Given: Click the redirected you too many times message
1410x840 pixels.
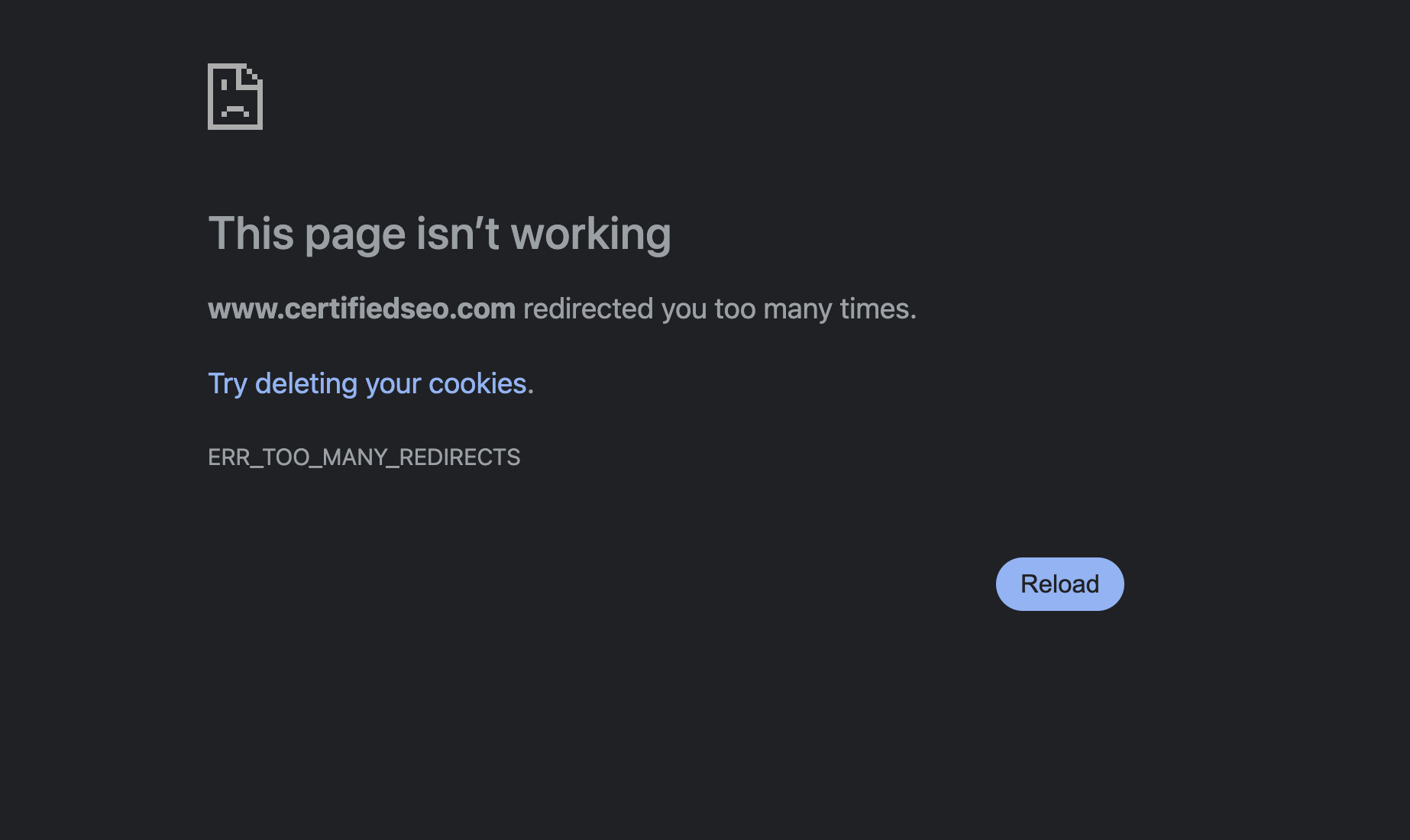Looking at the screenshot, I should point(720,309).
